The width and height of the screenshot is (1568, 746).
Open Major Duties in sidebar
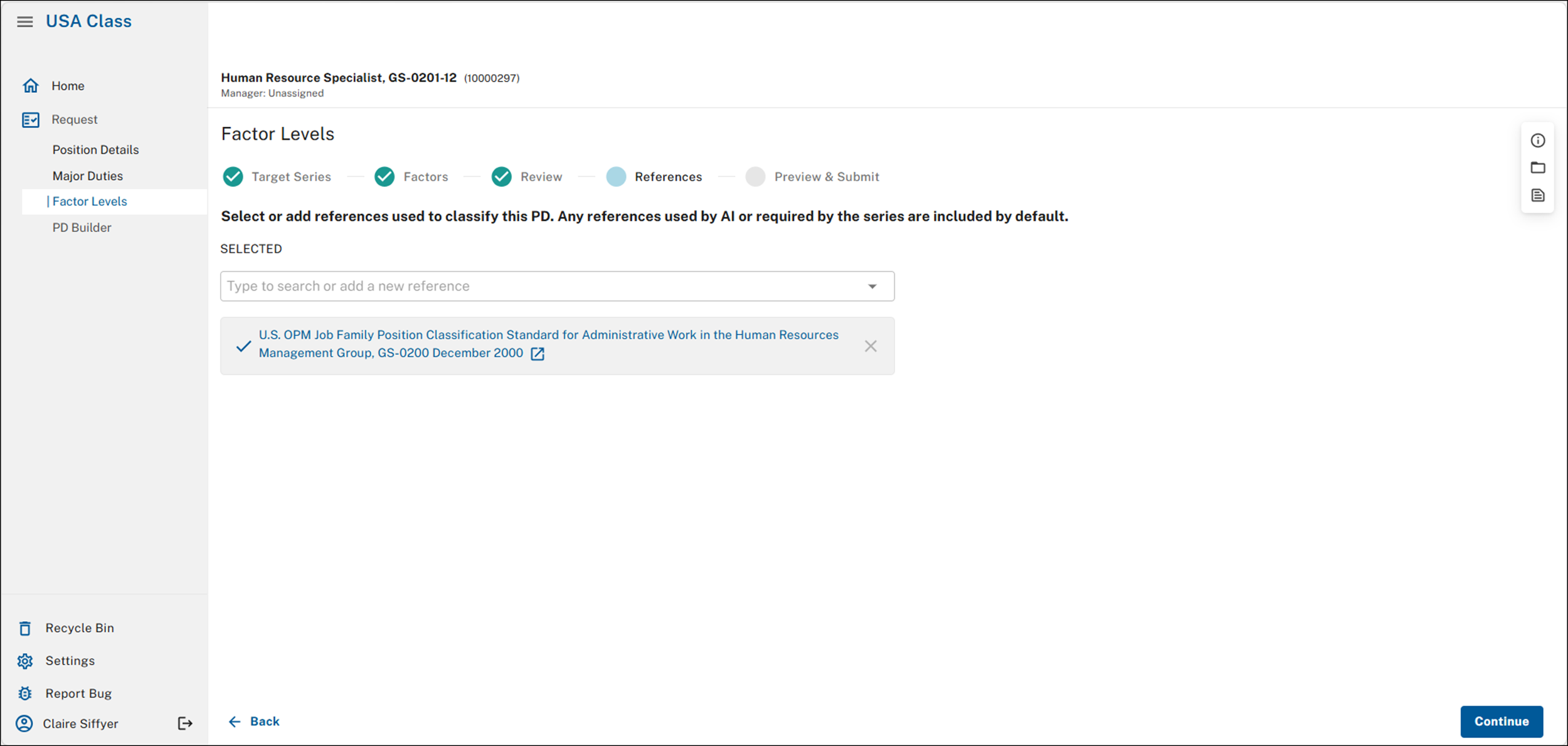tap(87, 176)
